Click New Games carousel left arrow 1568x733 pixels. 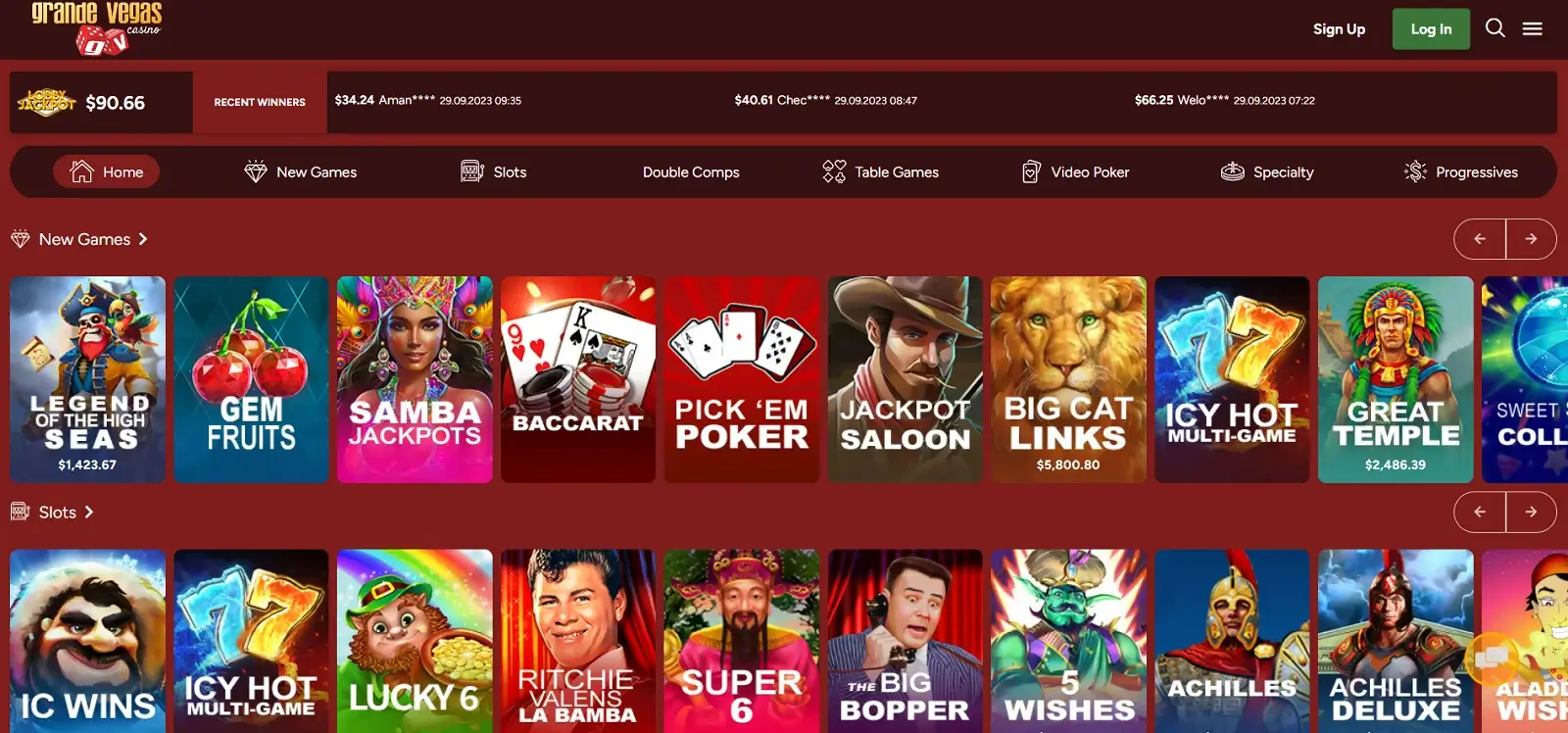(x=1480, y=239)
